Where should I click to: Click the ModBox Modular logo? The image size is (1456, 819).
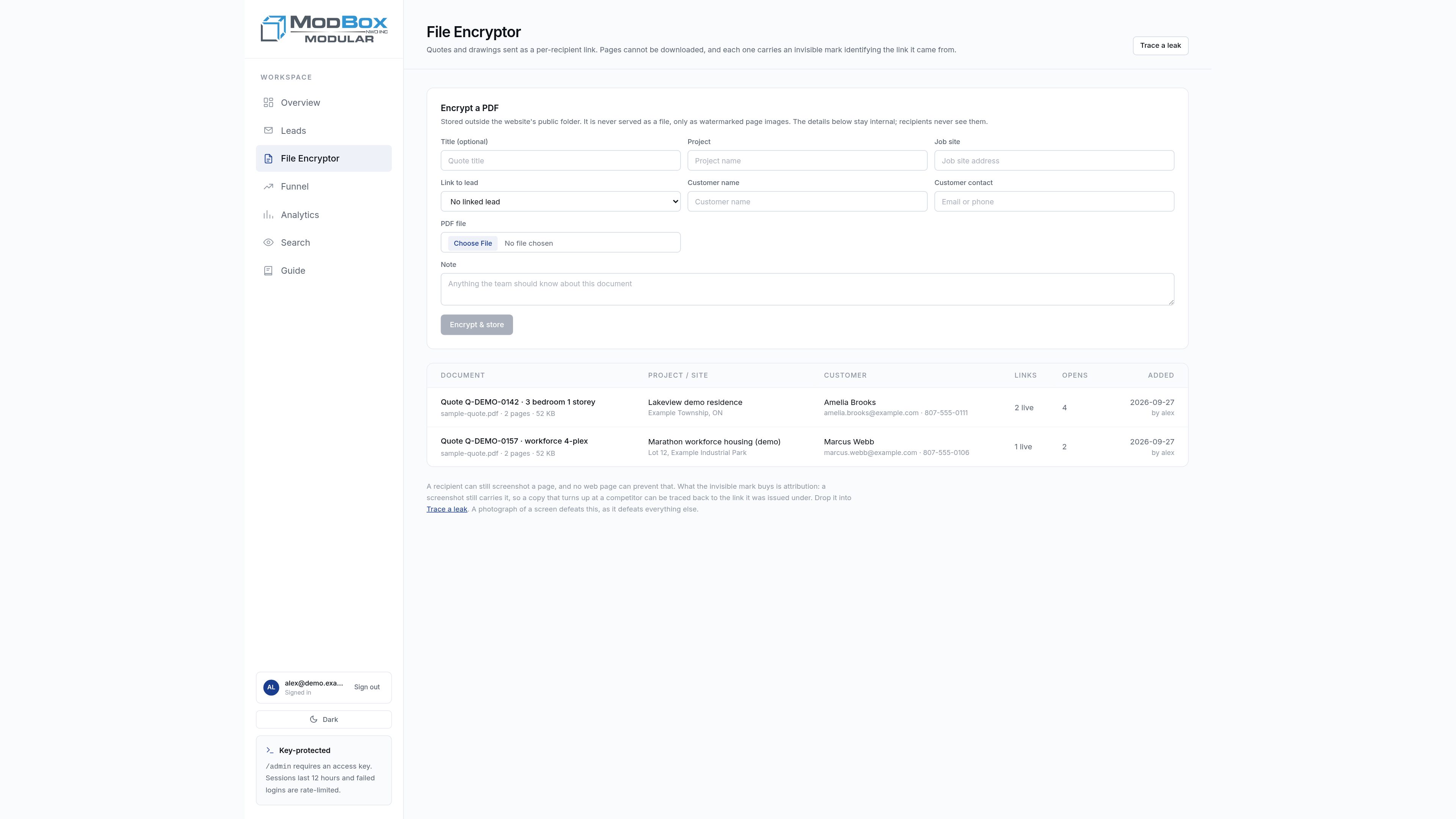coord(324,29)
